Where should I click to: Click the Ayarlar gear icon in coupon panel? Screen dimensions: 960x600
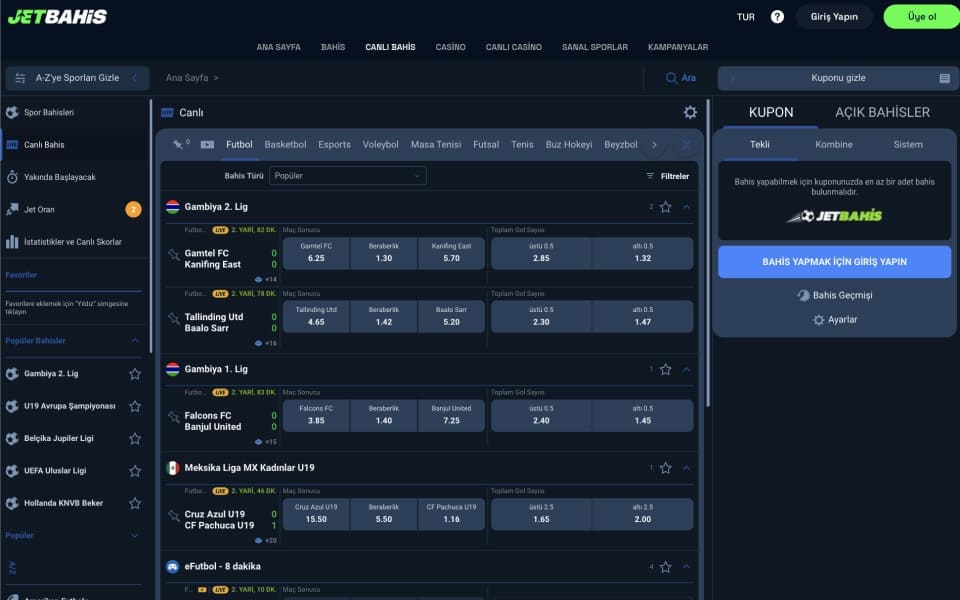pyautogui.click(x=819, y=320)
